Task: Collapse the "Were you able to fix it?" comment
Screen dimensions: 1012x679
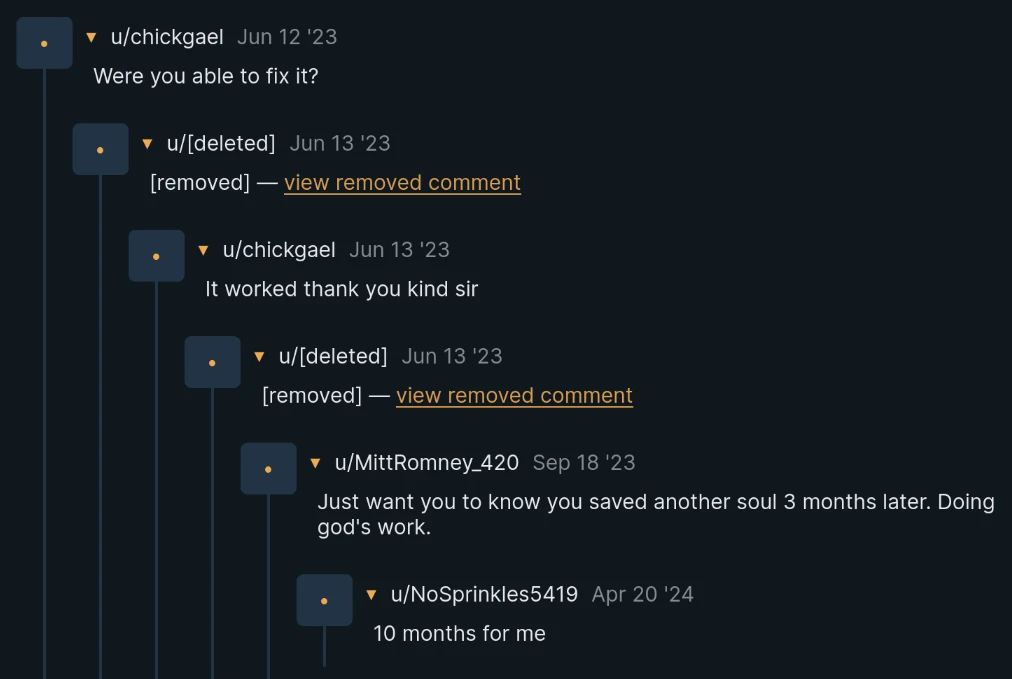Action: tap(91, 37)
